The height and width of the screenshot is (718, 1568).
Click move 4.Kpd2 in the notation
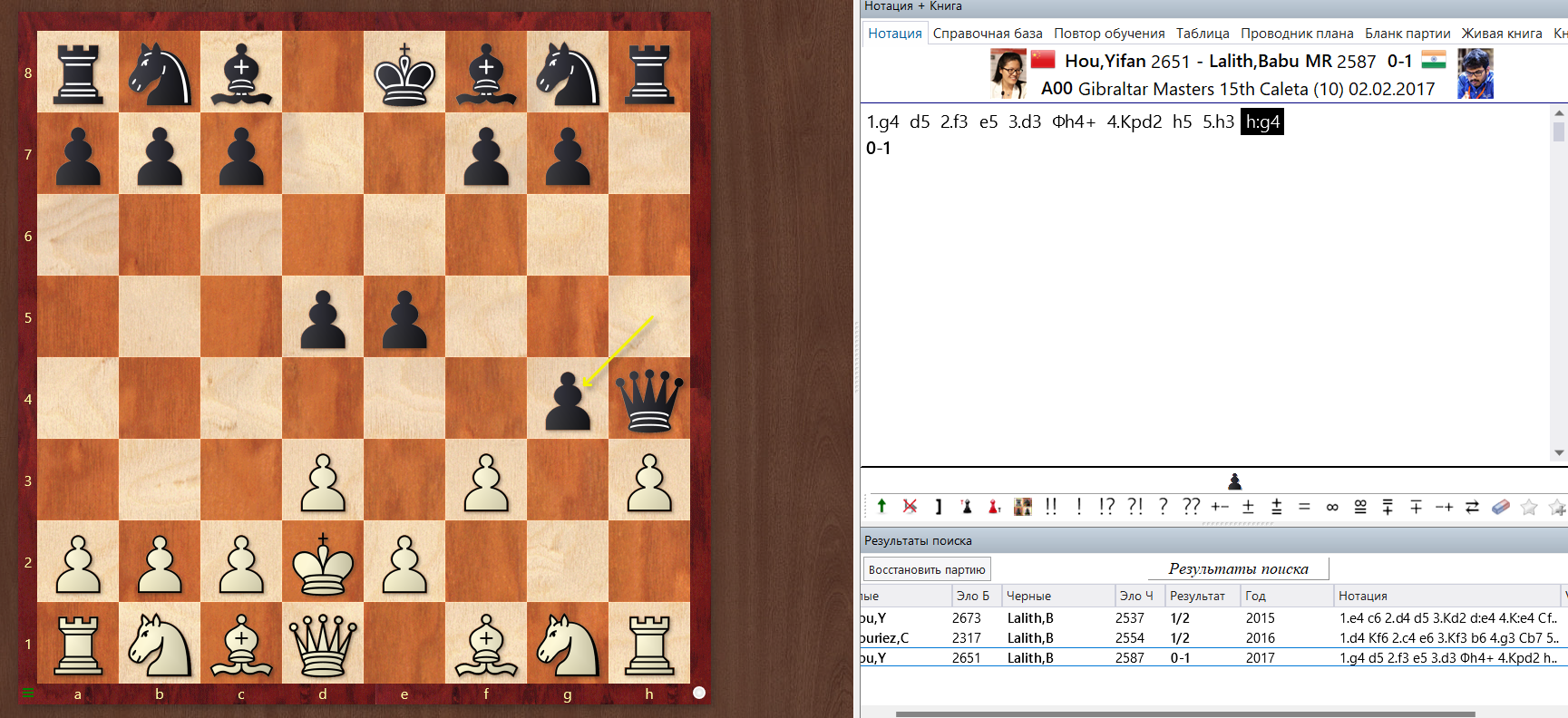point(1135,121)
